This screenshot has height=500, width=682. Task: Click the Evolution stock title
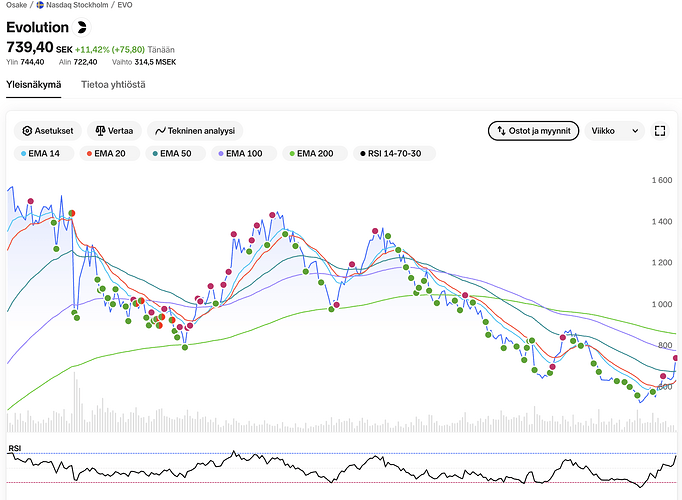point(37,27)
